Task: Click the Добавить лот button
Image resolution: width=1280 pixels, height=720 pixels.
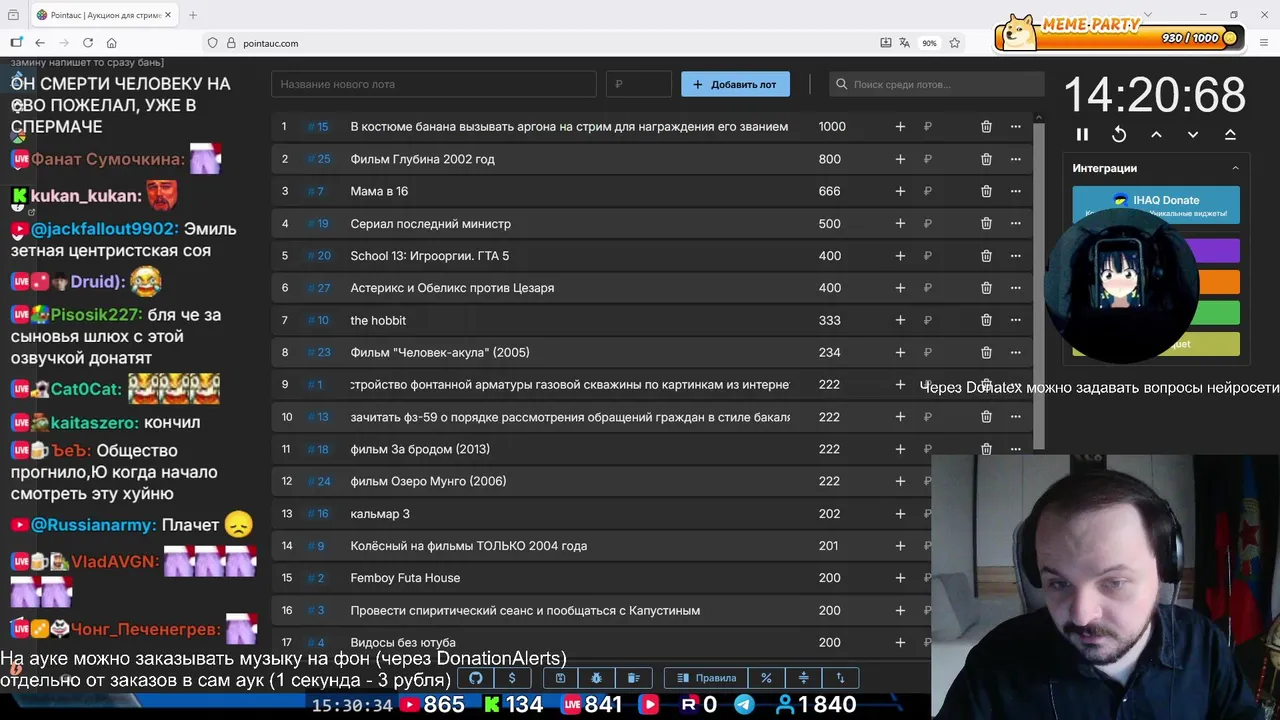Action: click(735, 84)
